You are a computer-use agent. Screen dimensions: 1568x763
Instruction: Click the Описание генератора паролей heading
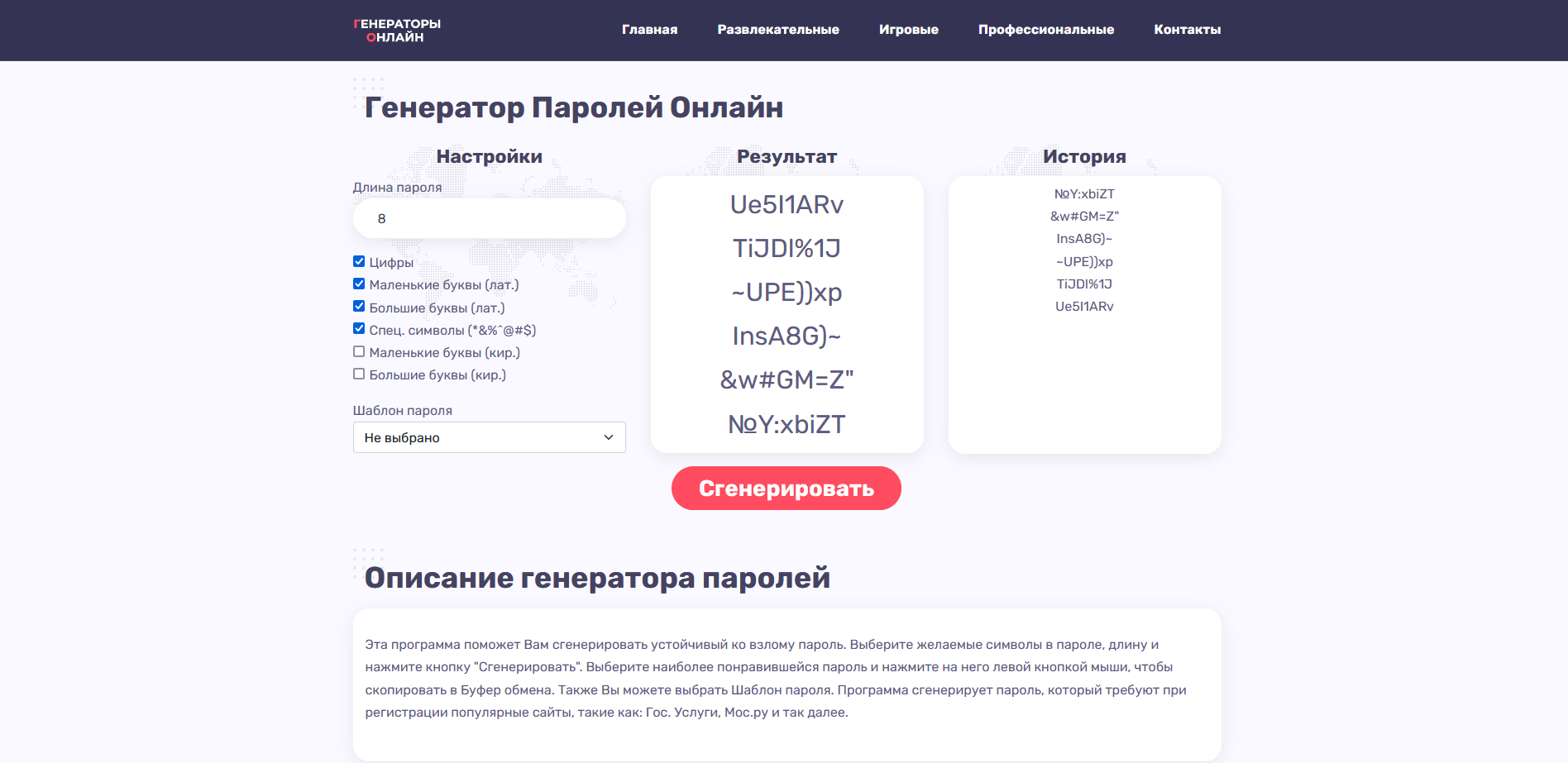click(x=597, y=578)
